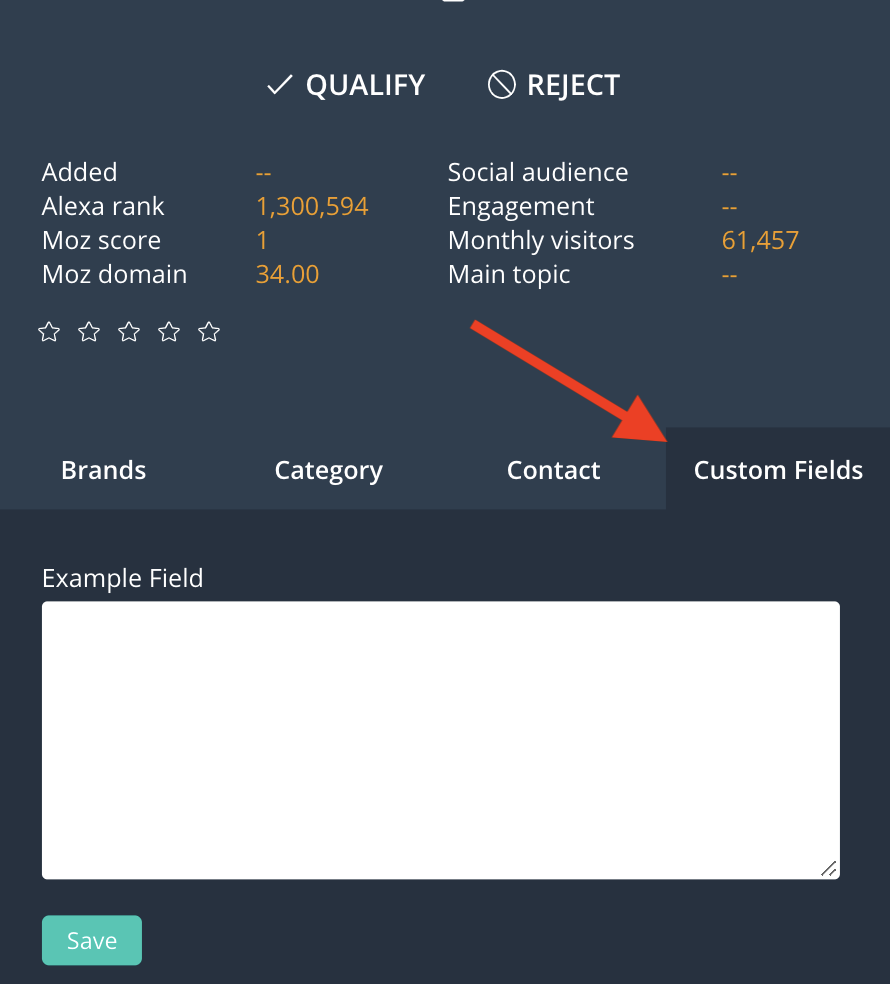Click the Alexa rank value 1,300,594

coord(312,207)
